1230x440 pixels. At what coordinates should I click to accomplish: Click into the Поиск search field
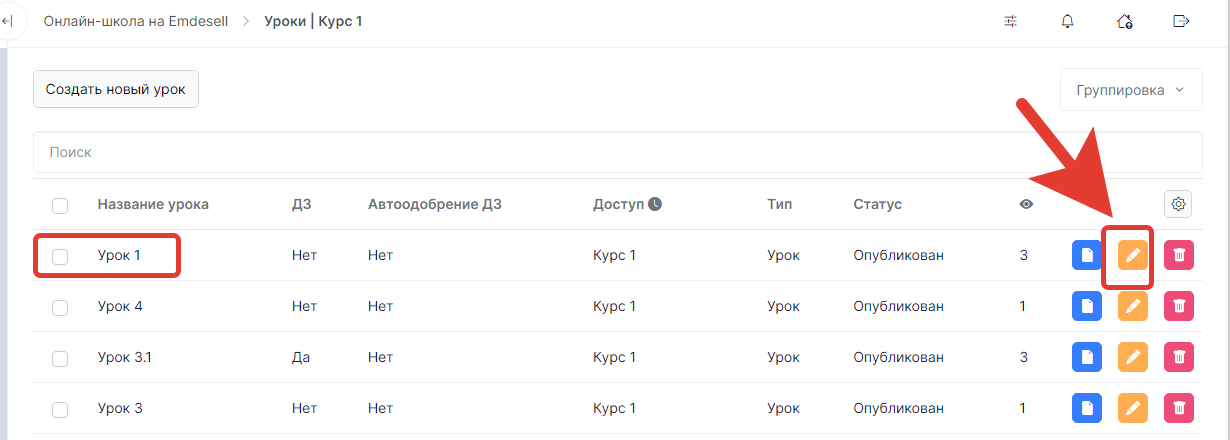pyautogui.click(x=617, y=152)
